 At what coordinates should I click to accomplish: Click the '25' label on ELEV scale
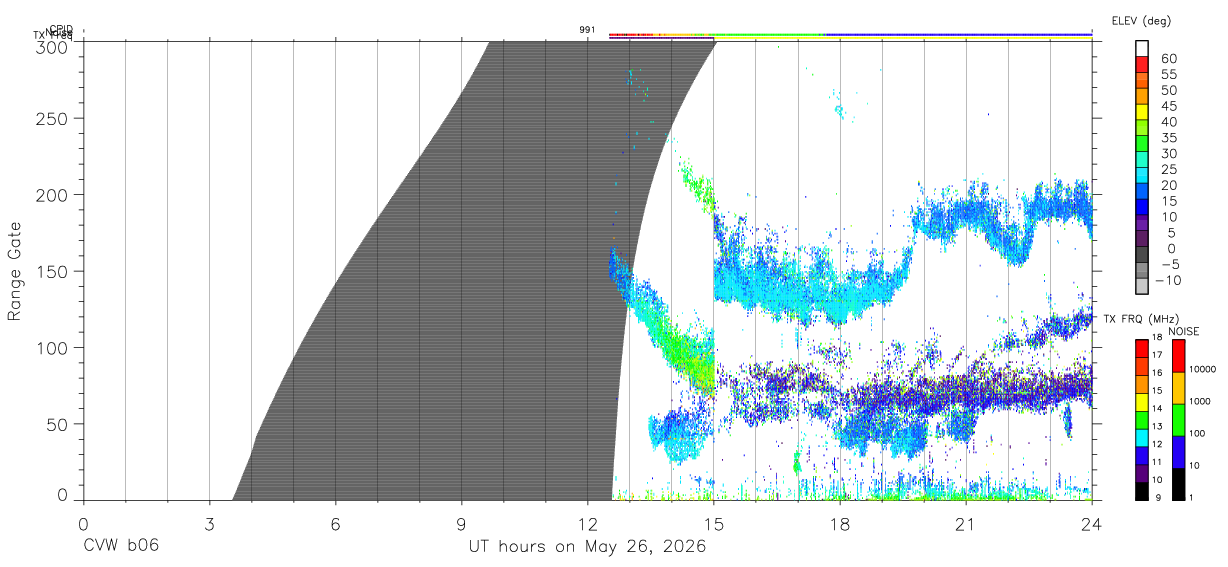pyautogui.click(x=1168, y=170)
